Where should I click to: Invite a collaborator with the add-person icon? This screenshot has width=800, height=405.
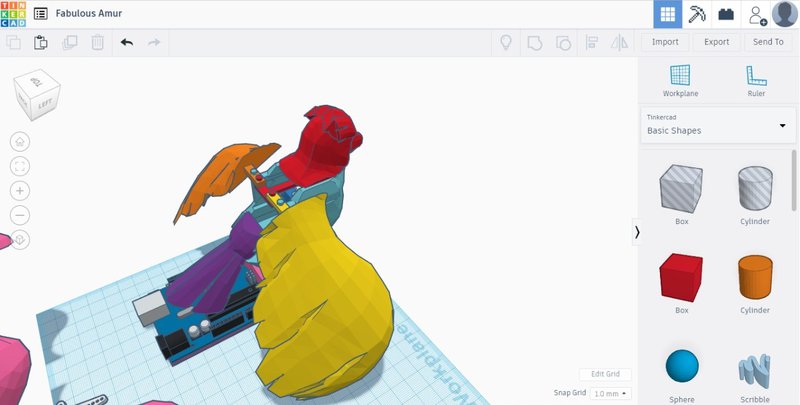(x=757, y=15)
